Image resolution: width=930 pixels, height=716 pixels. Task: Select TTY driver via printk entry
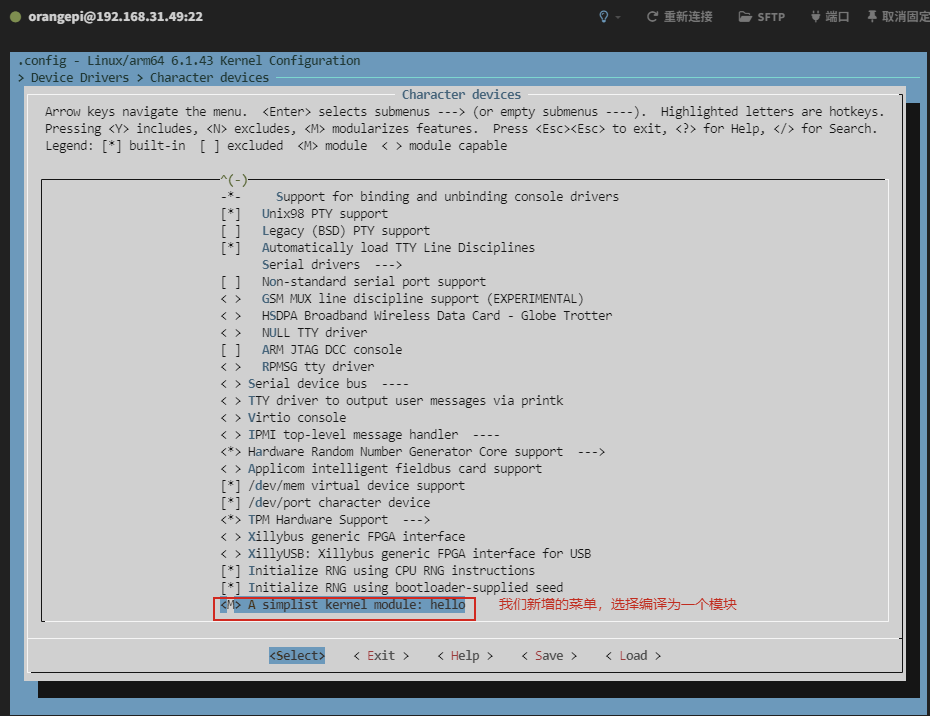point(391,401)
